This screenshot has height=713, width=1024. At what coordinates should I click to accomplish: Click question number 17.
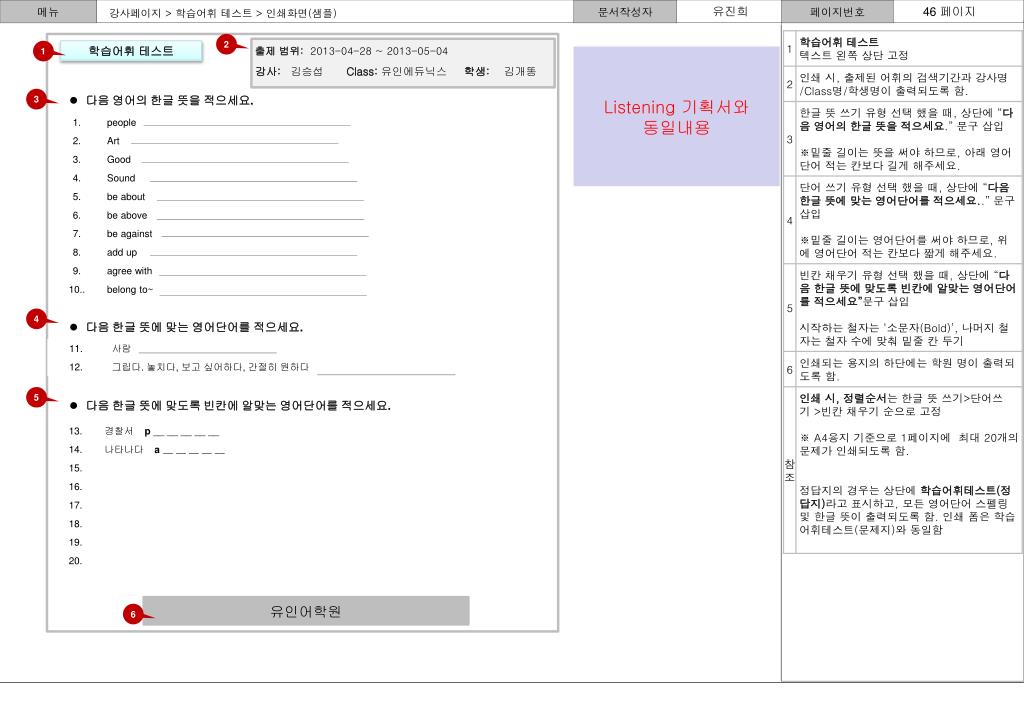[76, 505]
